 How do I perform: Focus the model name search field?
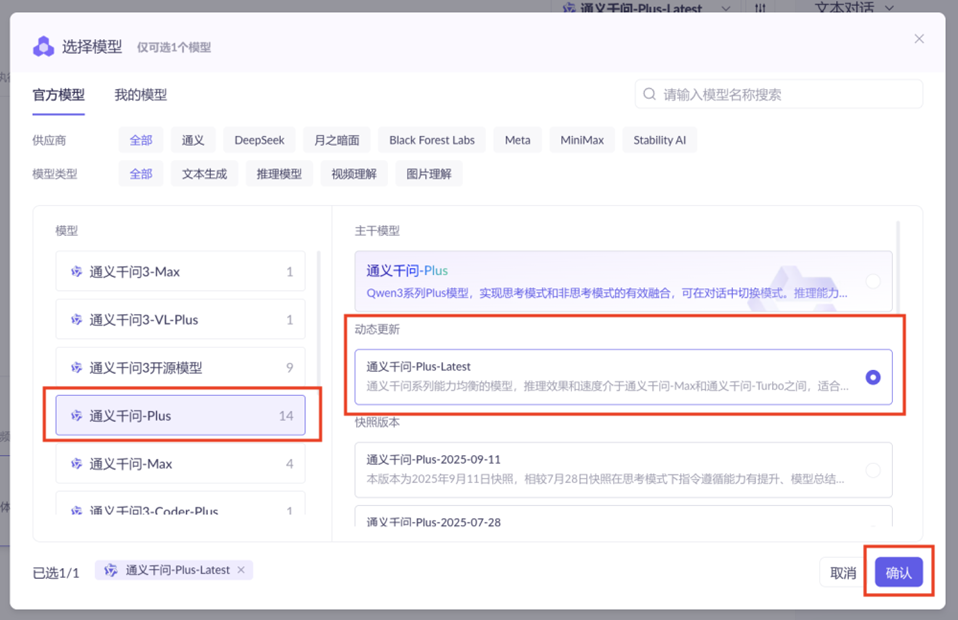779,94
